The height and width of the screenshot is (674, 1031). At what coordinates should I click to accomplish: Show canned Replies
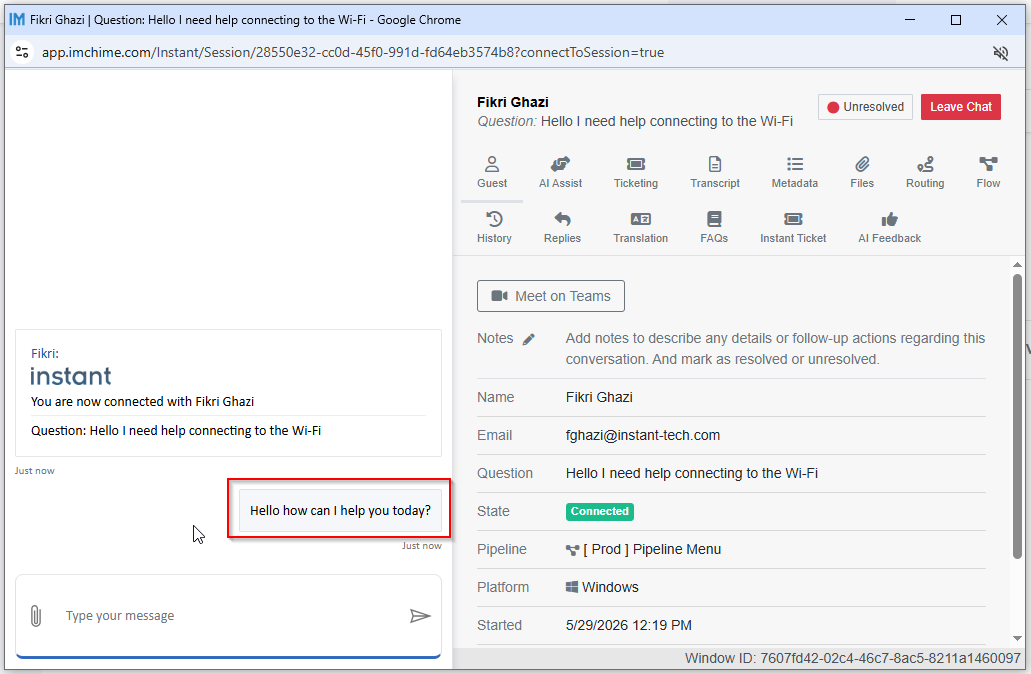pos(562,228)
